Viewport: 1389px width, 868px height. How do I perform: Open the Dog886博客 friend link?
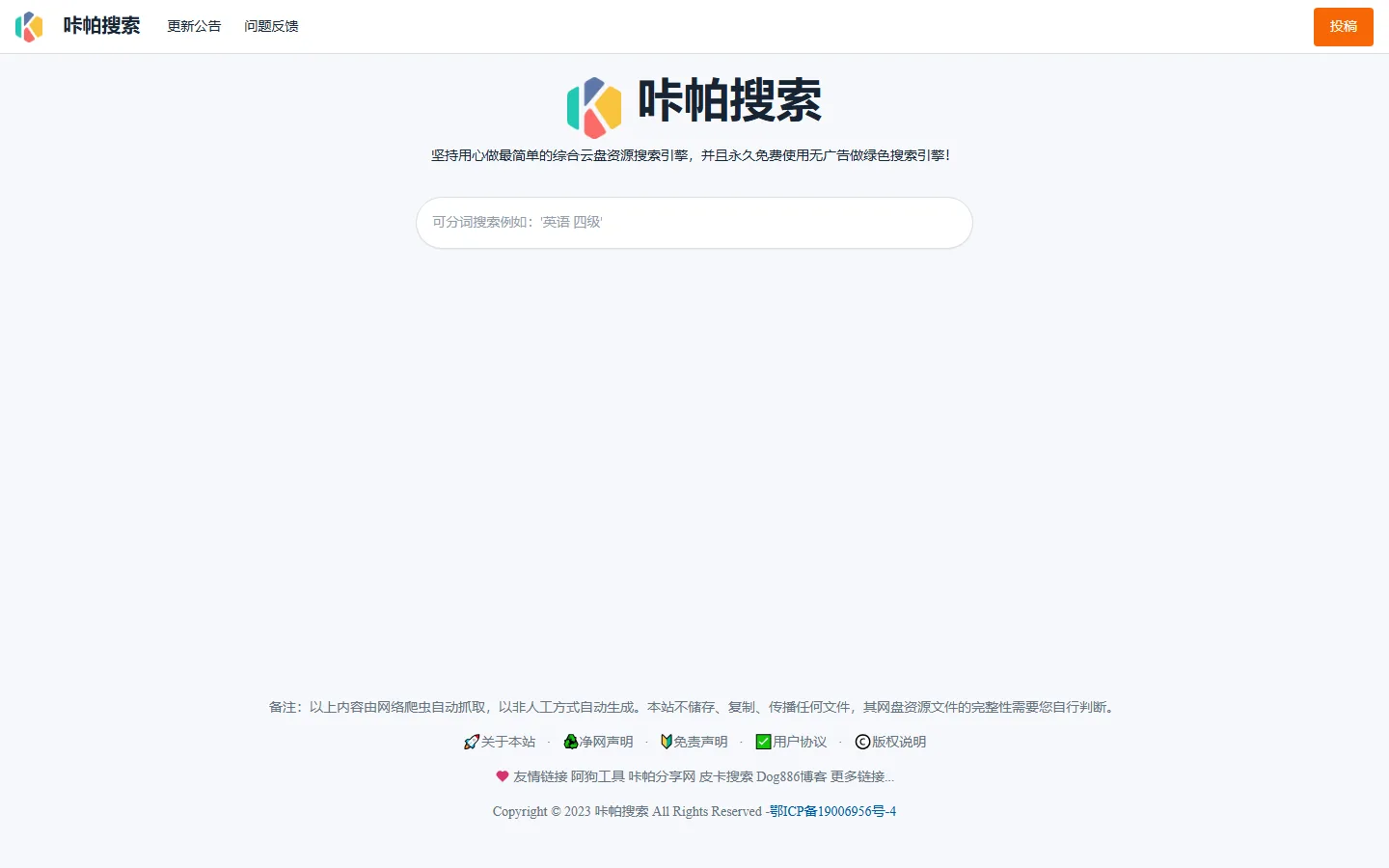792,776
